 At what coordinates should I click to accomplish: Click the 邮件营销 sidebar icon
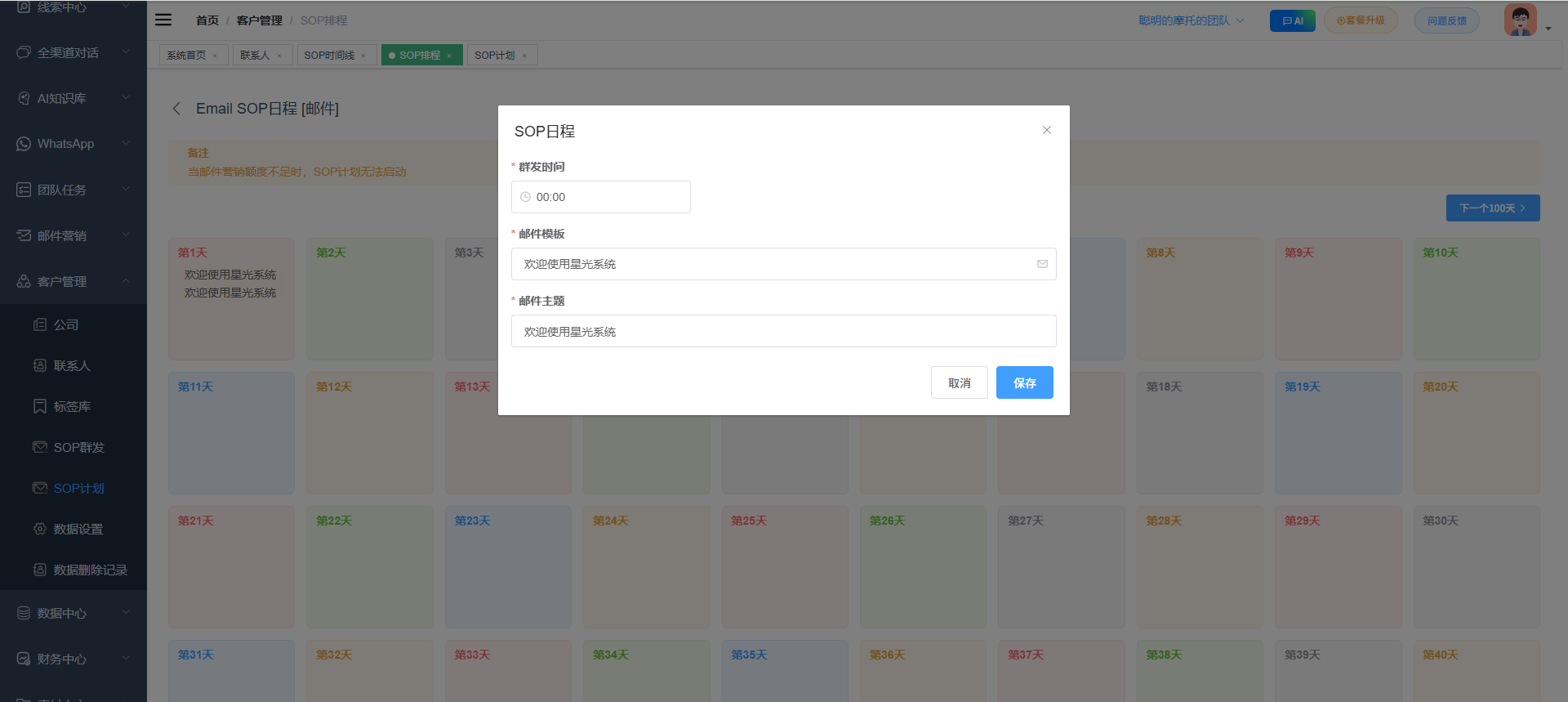[x=24, y=235]
